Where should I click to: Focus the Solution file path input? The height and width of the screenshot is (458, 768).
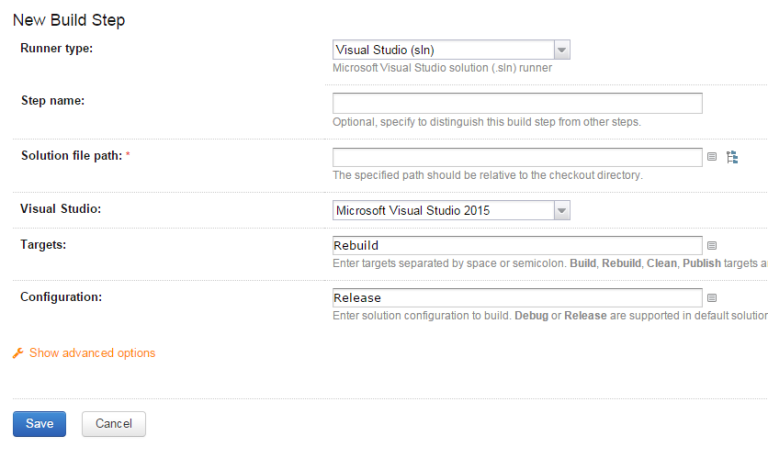[517, 157]
